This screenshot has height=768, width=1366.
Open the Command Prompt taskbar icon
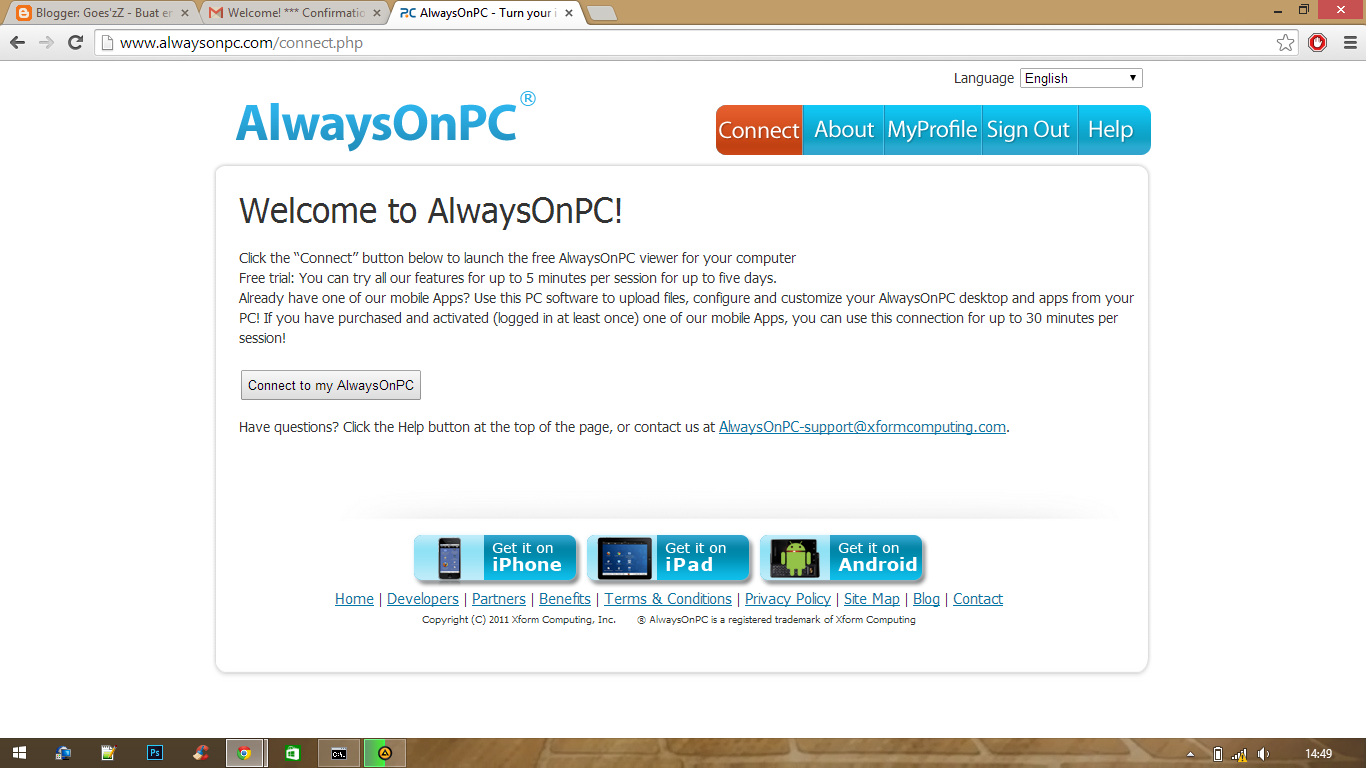tap(339, 753)
